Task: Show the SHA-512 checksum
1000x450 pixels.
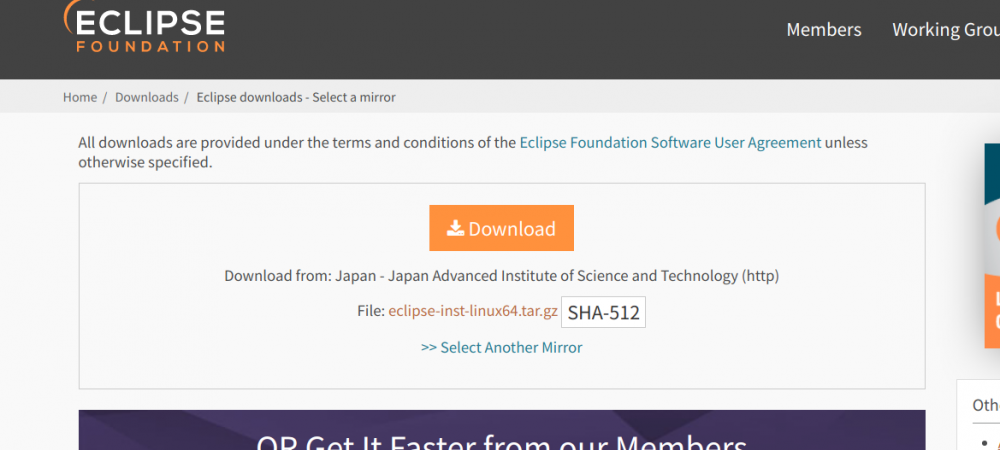Action: click(x=603, y=312)
